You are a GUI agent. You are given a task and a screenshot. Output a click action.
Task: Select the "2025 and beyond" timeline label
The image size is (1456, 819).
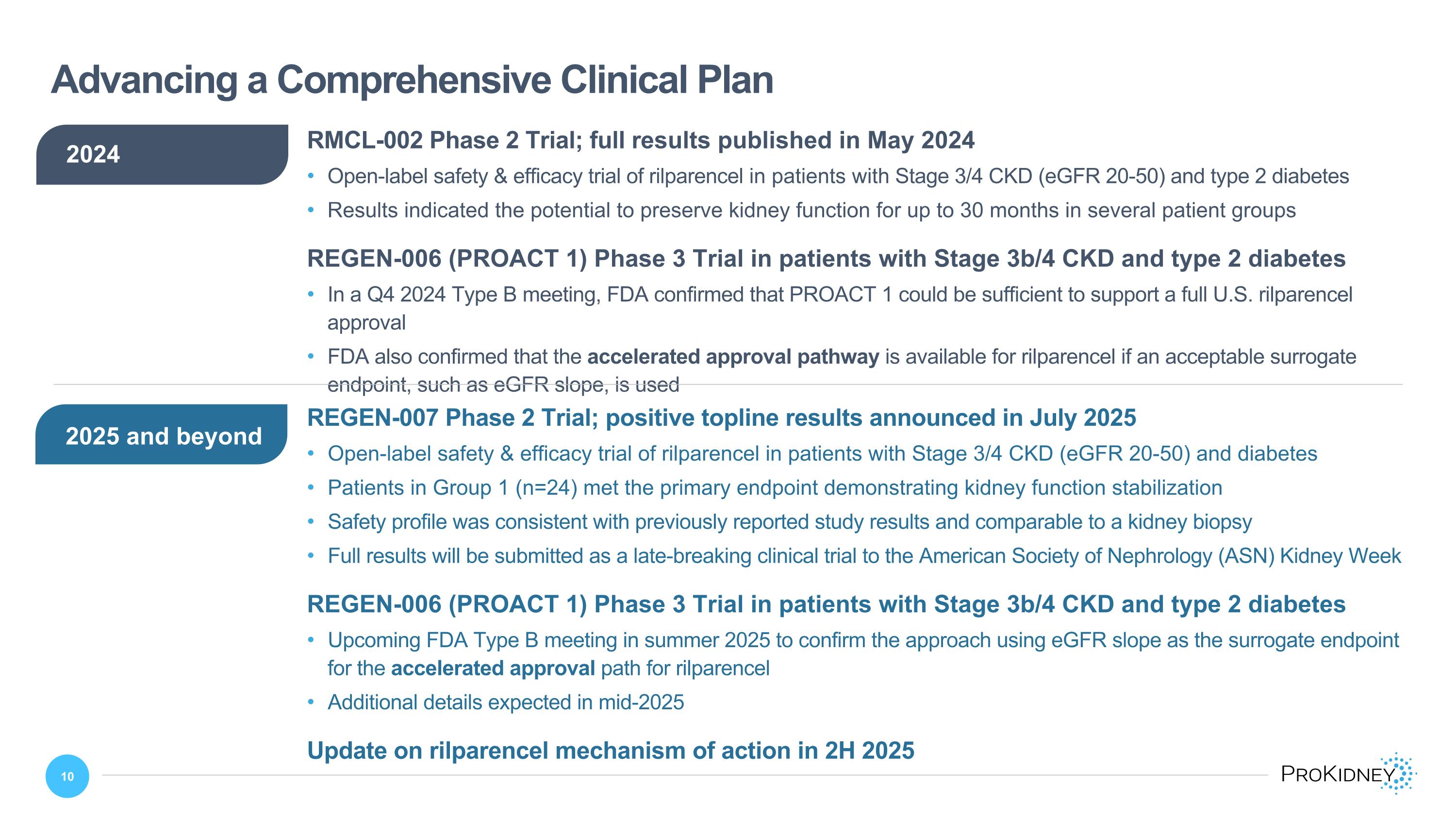click(x=162, y=435)
